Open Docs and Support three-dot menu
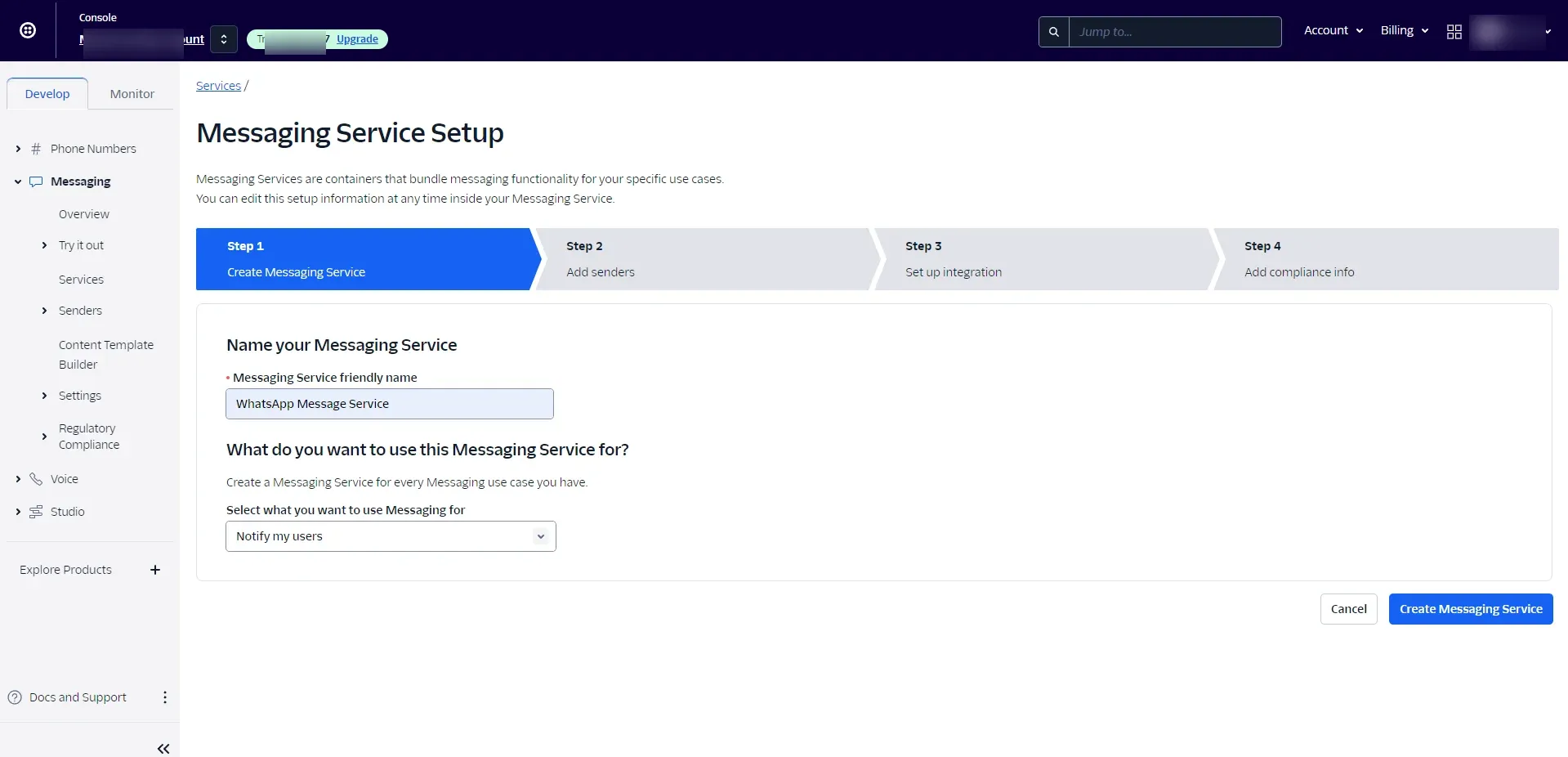 point(165,697)
